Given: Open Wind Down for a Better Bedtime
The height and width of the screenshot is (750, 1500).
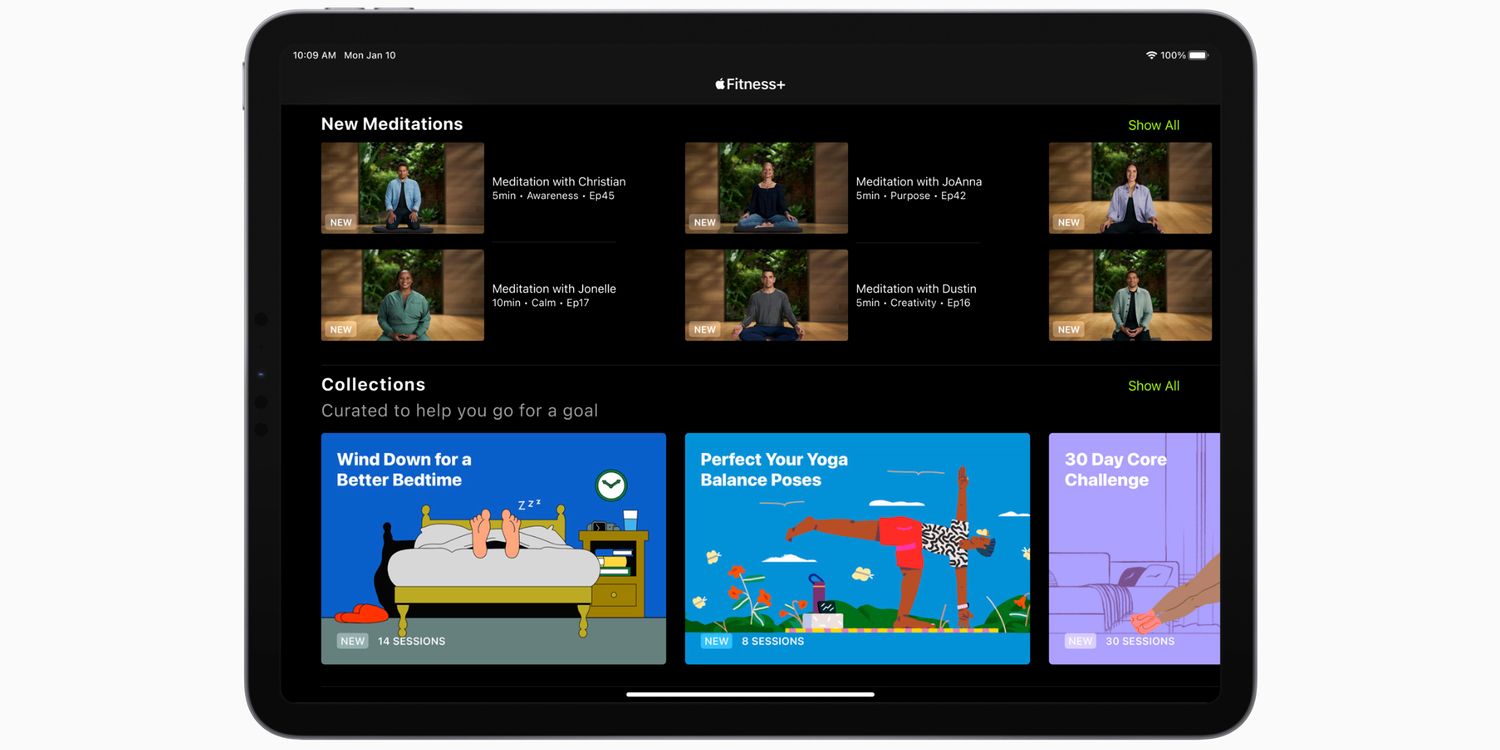Looking at the screenshot, I should 493,548.
